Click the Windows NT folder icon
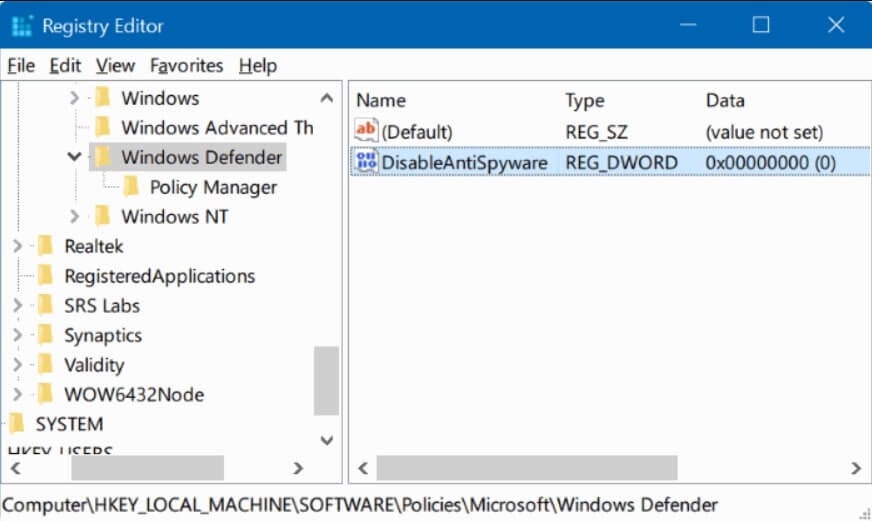 coord(103,216)
